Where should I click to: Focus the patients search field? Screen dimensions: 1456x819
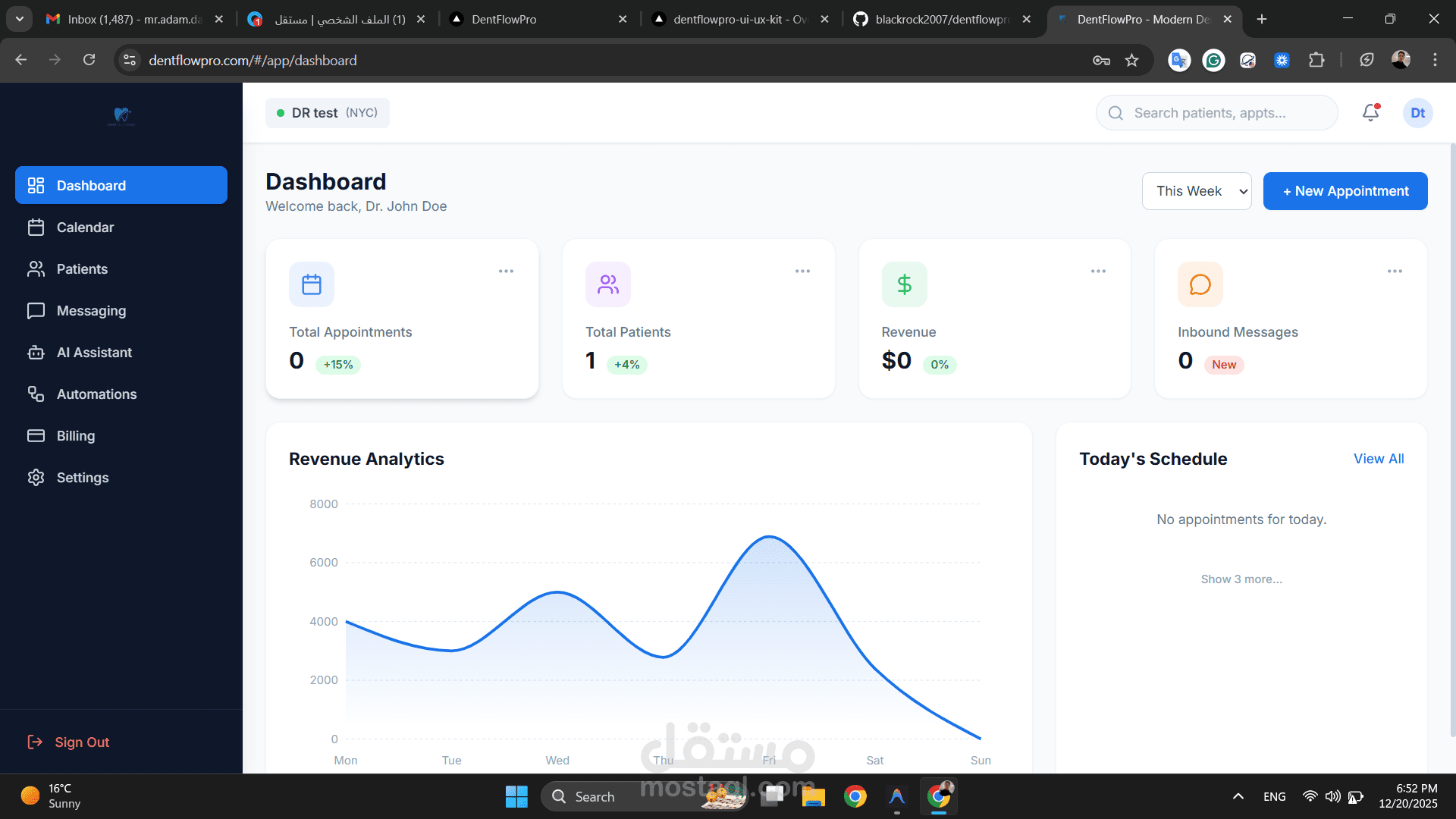point(1216,112)
